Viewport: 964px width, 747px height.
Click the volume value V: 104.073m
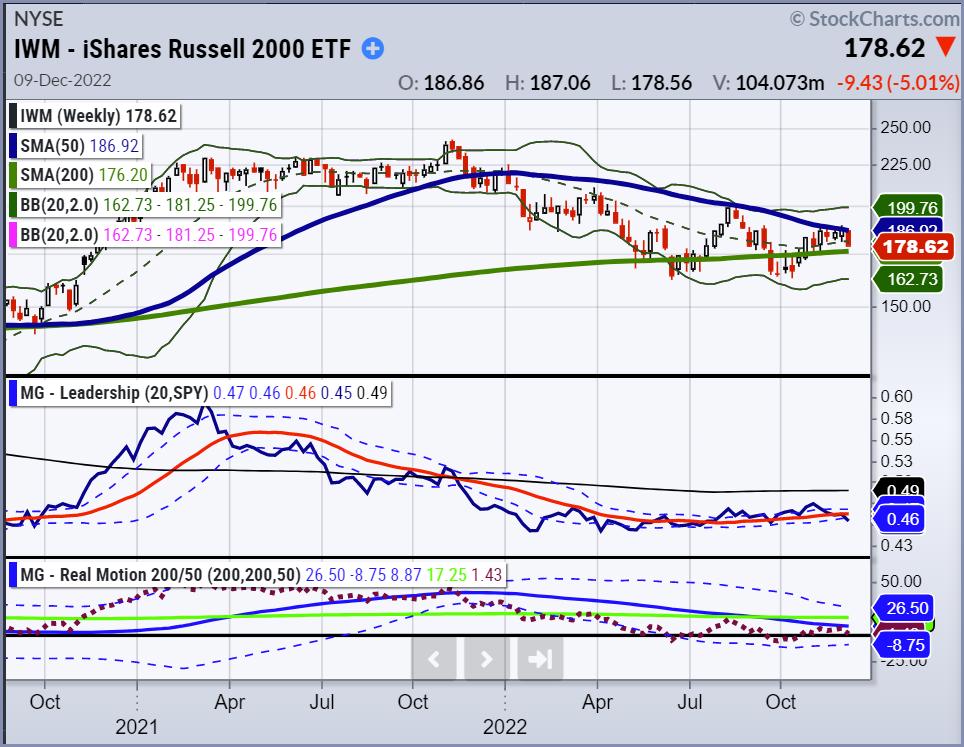[x=768, y=82]
